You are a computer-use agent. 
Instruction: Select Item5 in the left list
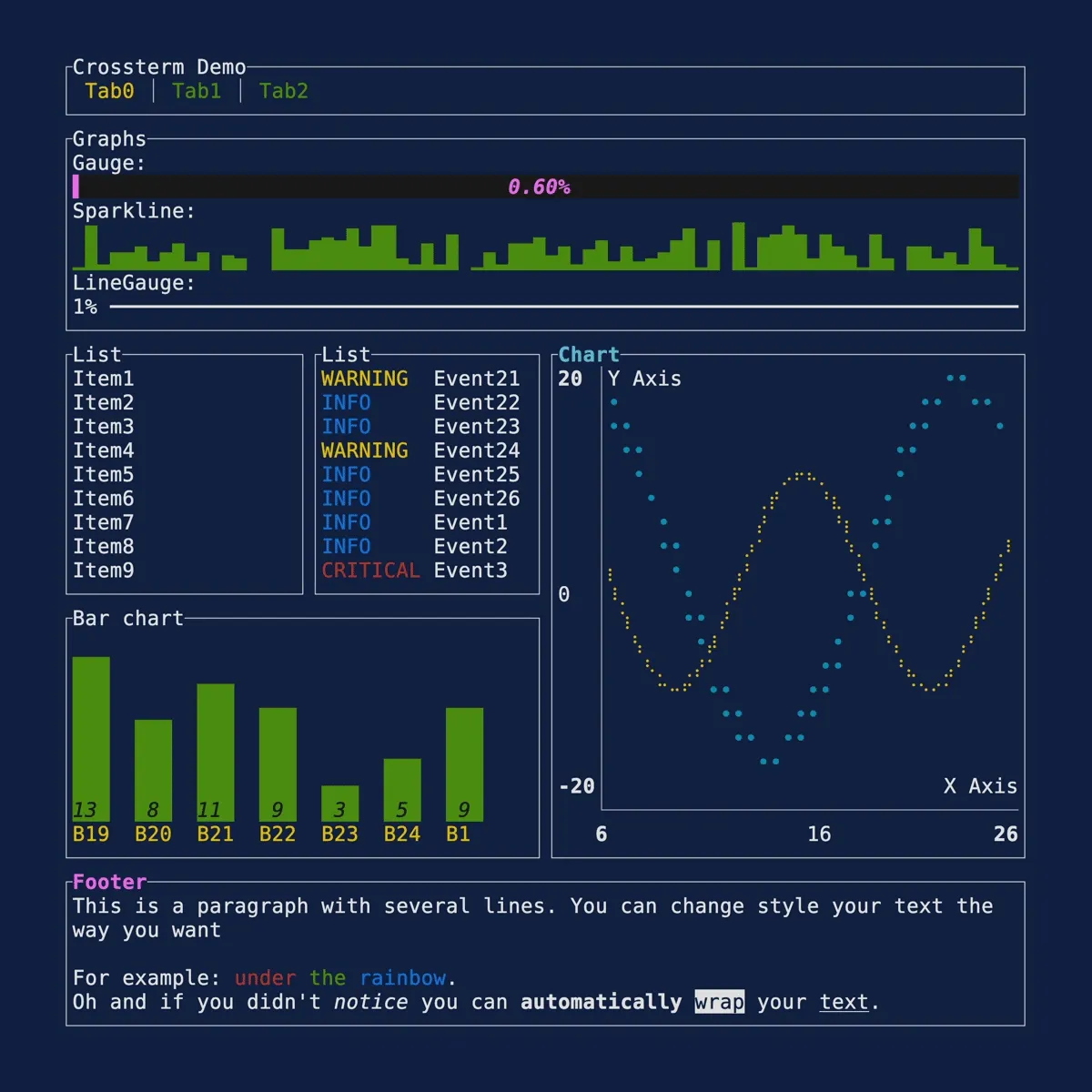[104, 474]
